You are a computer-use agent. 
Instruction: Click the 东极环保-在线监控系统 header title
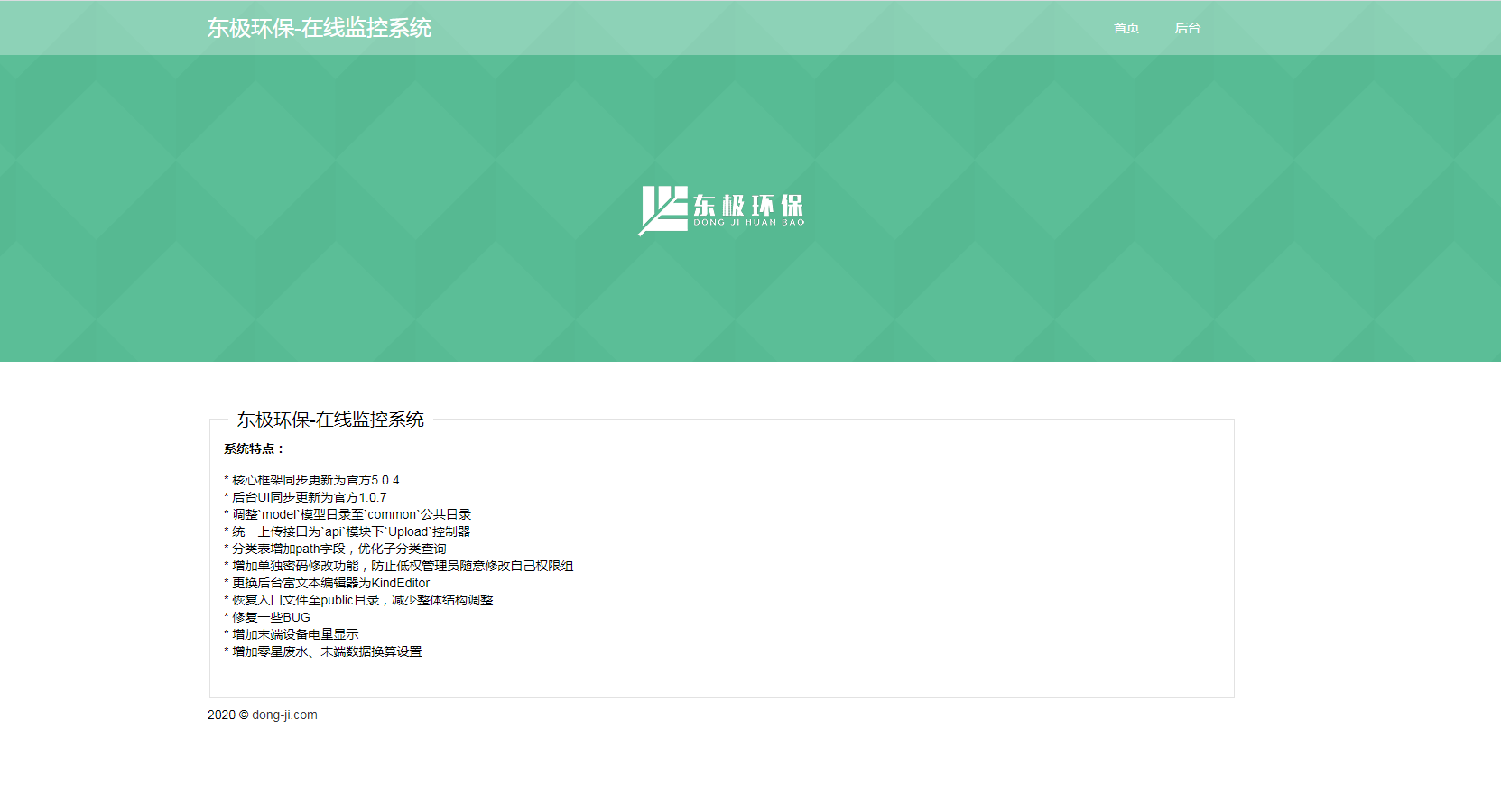(320, 28)
